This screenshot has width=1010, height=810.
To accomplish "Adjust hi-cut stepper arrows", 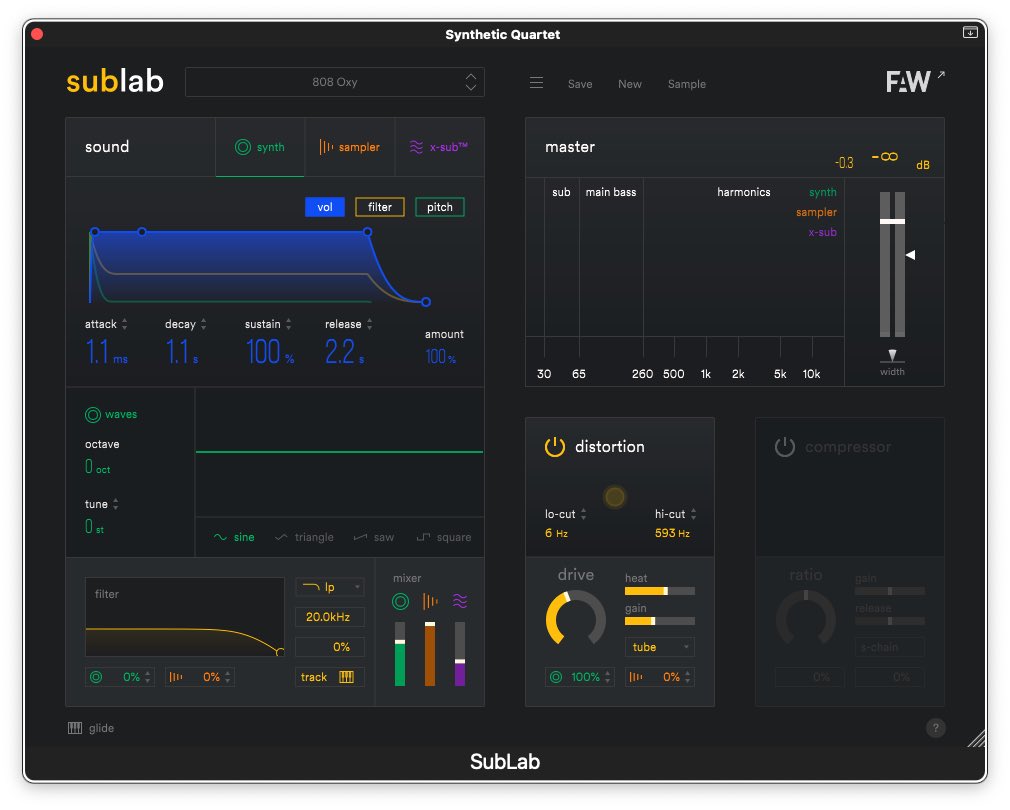I will pyautogui.click(x=693, y=513).
